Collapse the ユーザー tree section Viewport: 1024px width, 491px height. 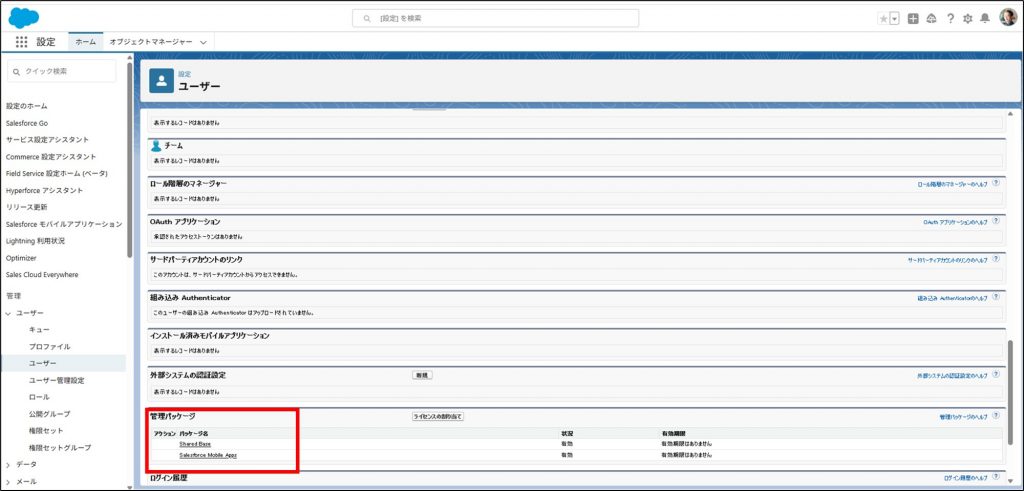(9, 313)
